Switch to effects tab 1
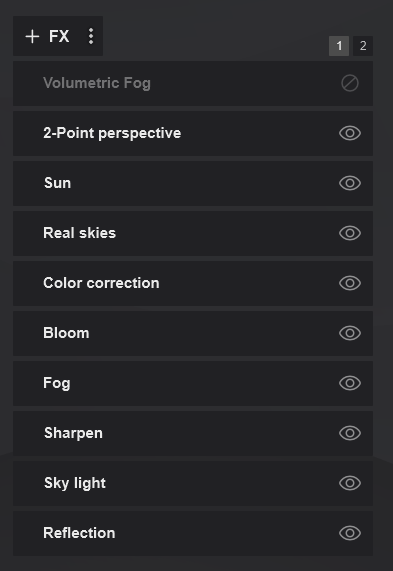Viewport: 393px width, 571px height. (x=339, y=46)
